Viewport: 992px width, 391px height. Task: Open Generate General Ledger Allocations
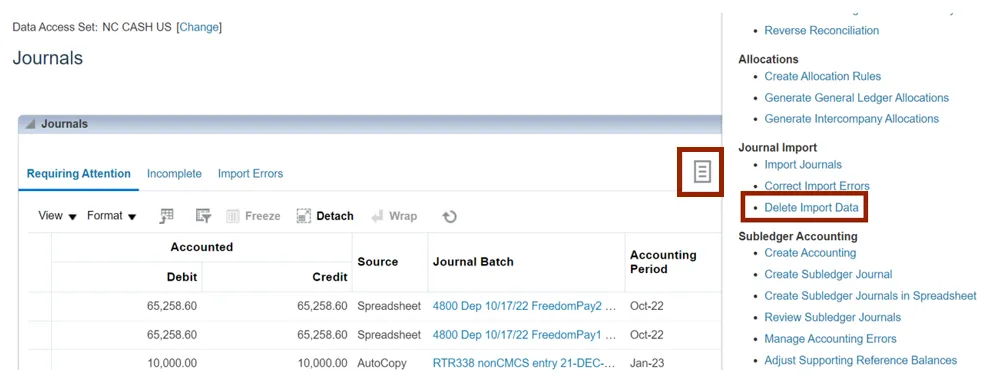point(857,97)
